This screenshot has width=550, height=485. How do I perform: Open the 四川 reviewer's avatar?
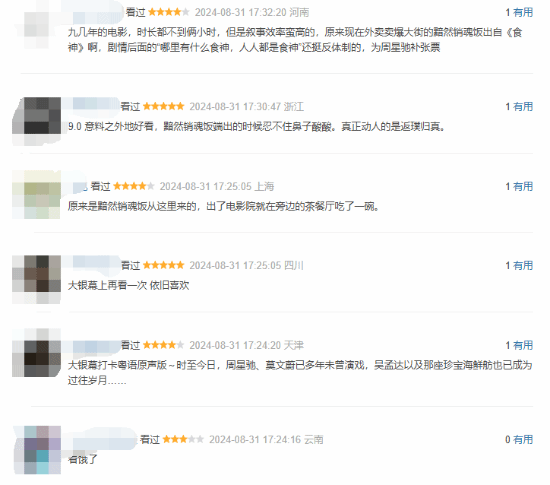coord(36,279)
